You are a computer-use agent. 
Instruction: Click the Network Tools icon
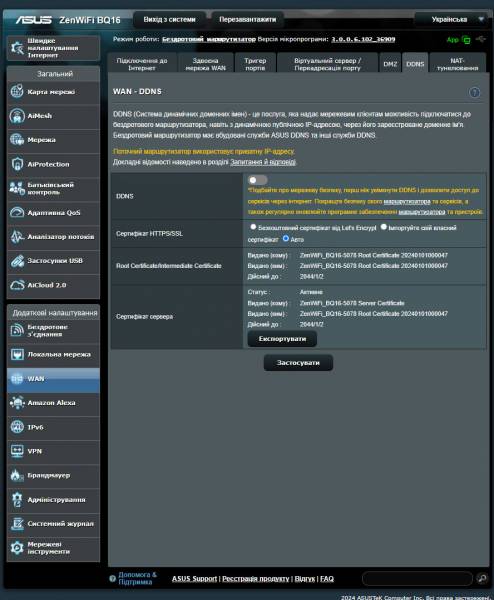[x=17, y=548]
